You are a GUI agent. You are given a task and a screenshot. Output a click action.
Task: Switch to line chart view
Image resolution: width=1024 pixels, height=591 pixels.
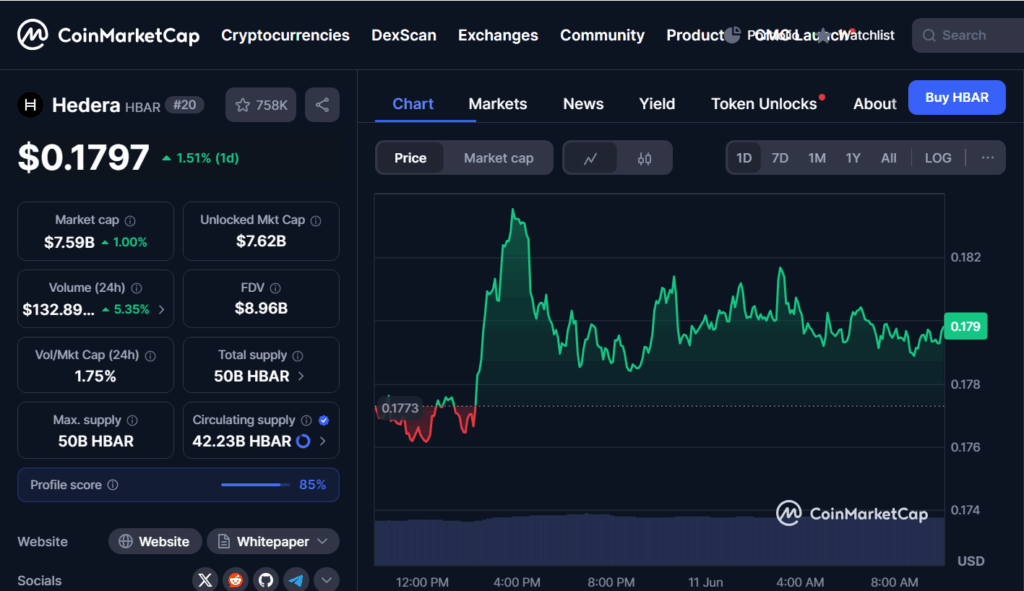coord(590,158)
